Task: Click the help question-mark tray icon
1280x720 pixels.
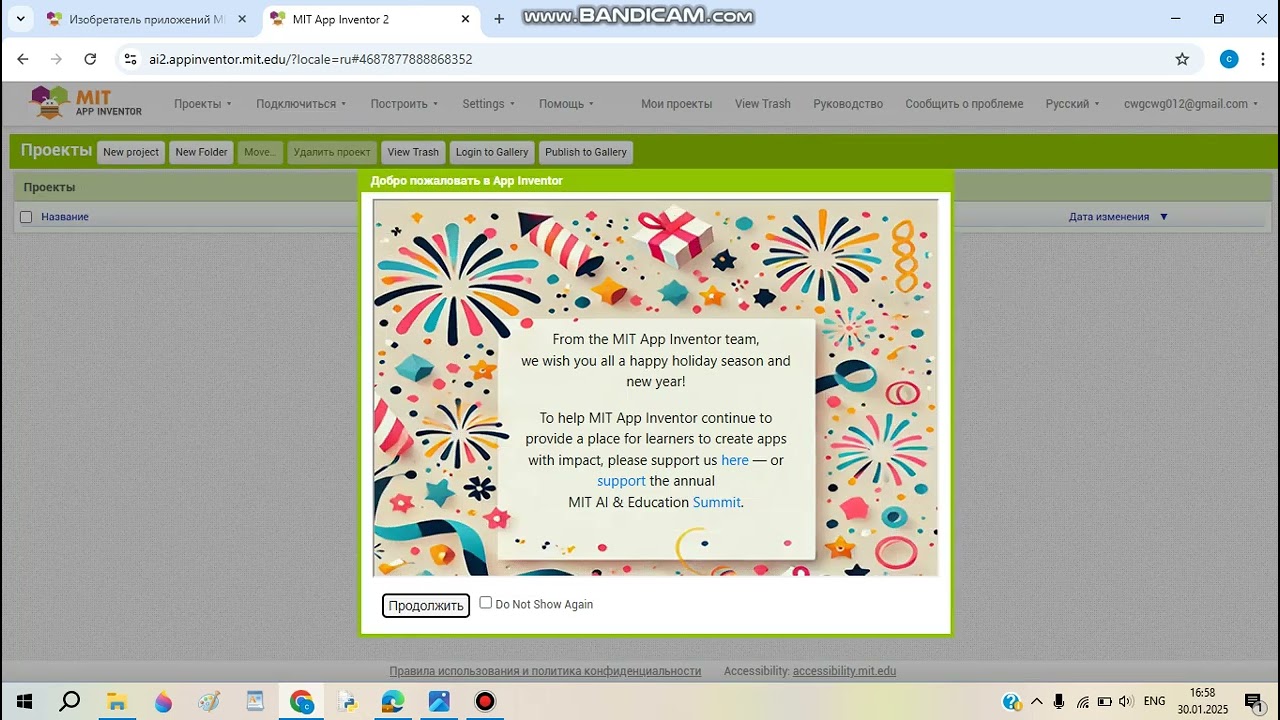Action: click(x=1011, y=701)
